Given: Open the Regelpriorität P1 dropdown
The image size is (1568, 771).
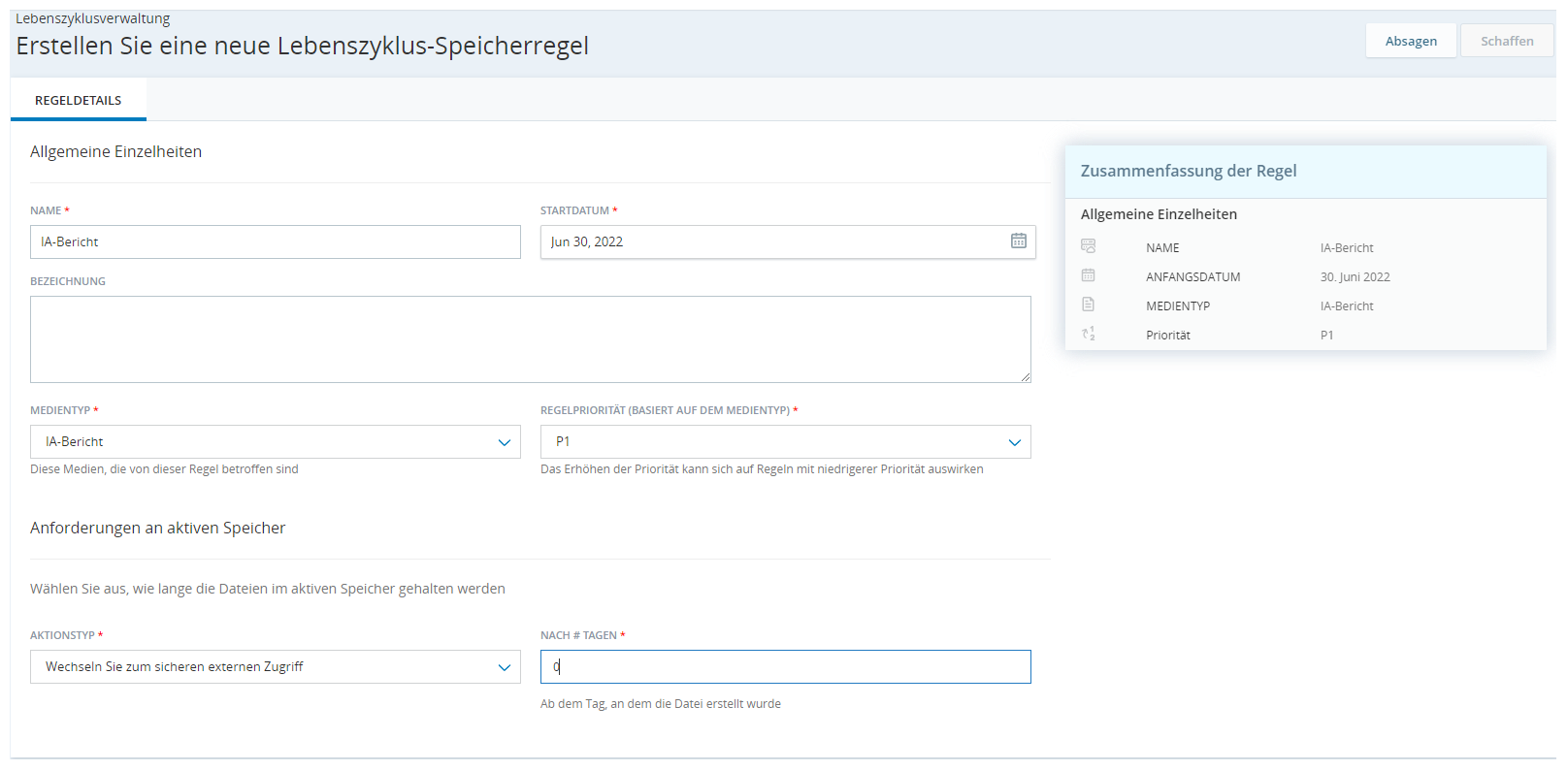Looking at the screenshot, I should (x=1014, y=442).
